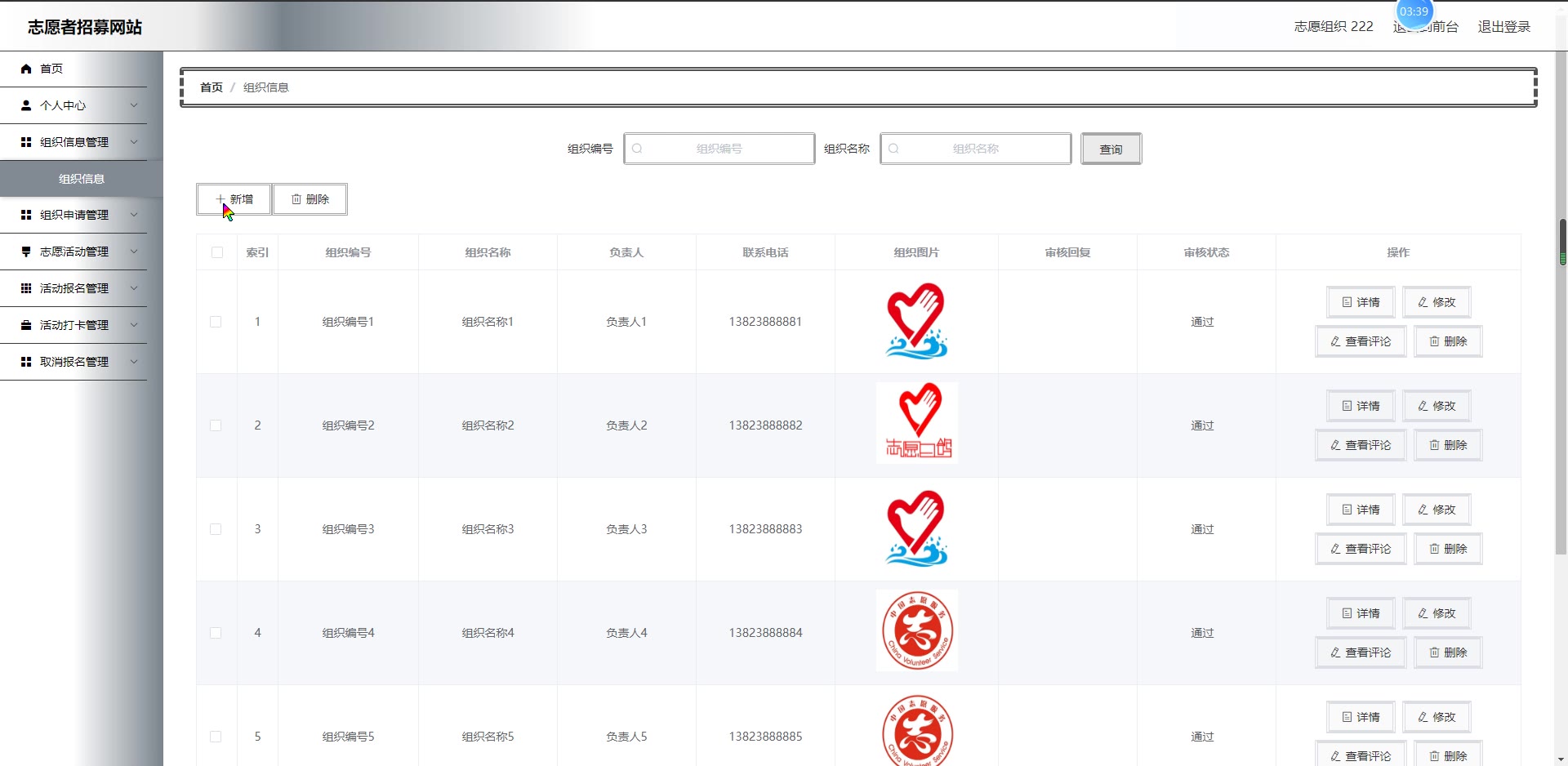Open 详情 for 组织名称2 row
The height and width of the screenshot is (766, 1568).
click(1361, 406)
